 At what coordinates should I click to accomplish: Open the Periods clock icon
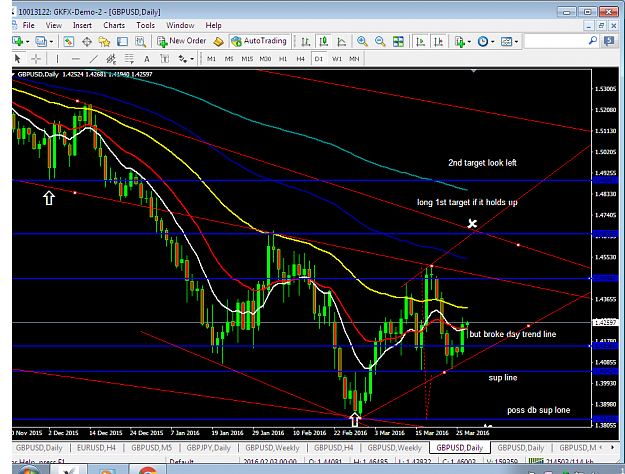pos(483,41)
